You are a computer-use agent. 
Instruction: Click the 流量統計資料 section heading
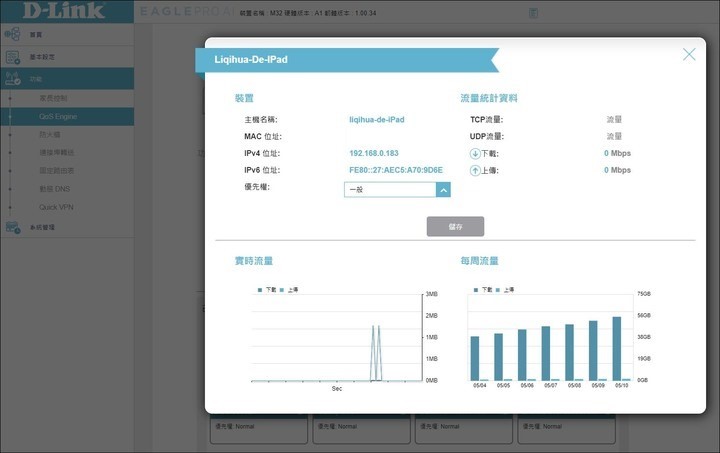point(489,98)
